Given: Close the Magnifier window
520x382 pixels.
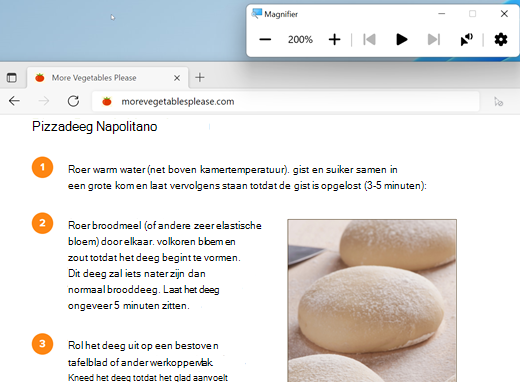Looking at the screenshot, I should point(504,14).
